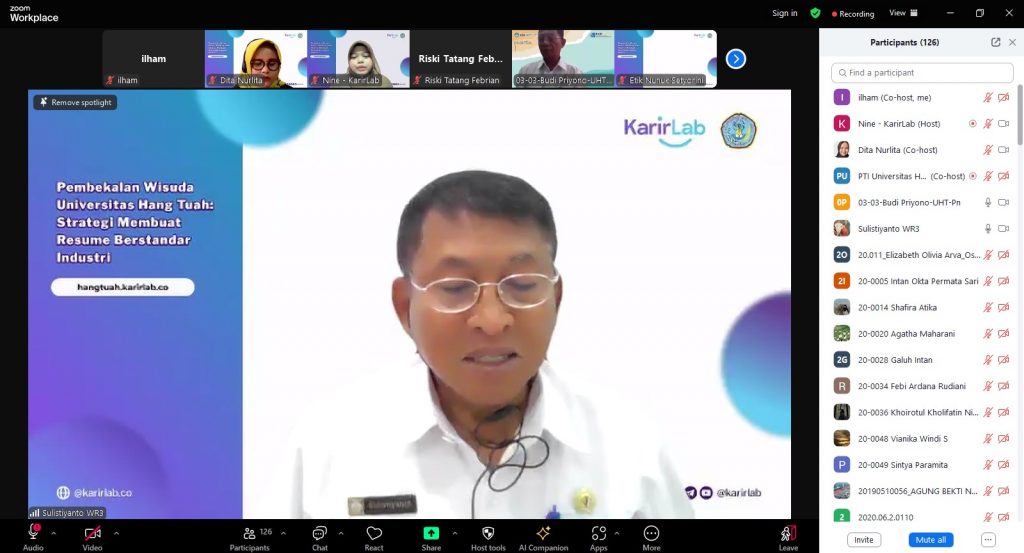
Task: Remove spotlight from the speaker video
Action: coord(75,102)
